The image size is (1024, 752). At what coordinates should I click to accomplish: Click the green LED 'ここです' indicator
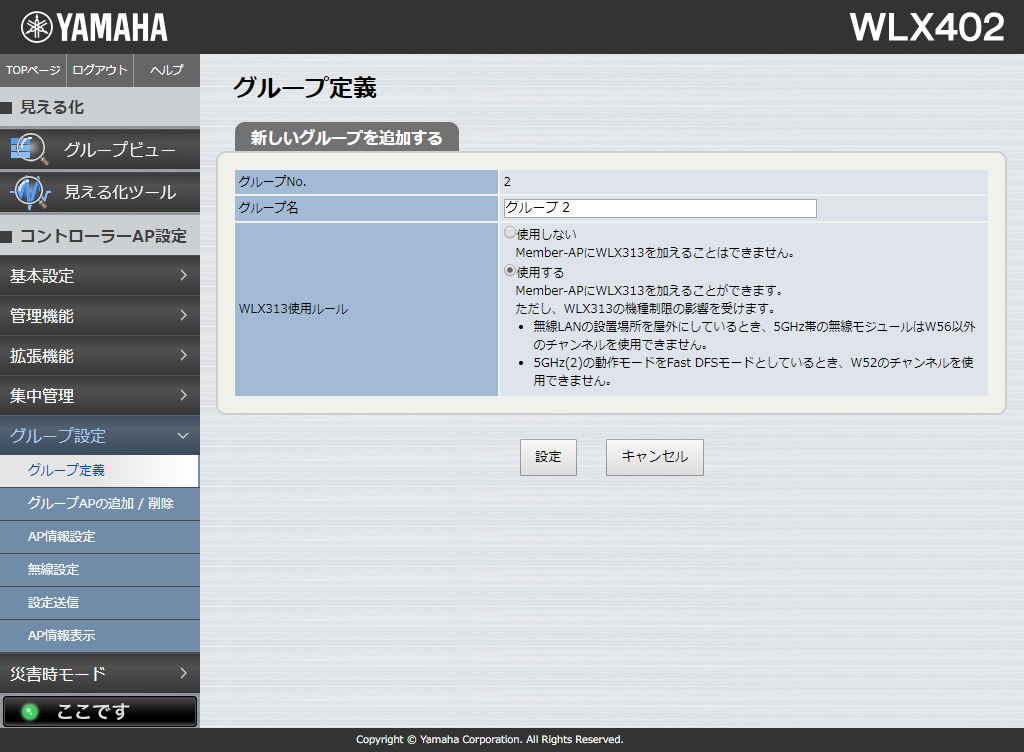[x=30, y=712]
